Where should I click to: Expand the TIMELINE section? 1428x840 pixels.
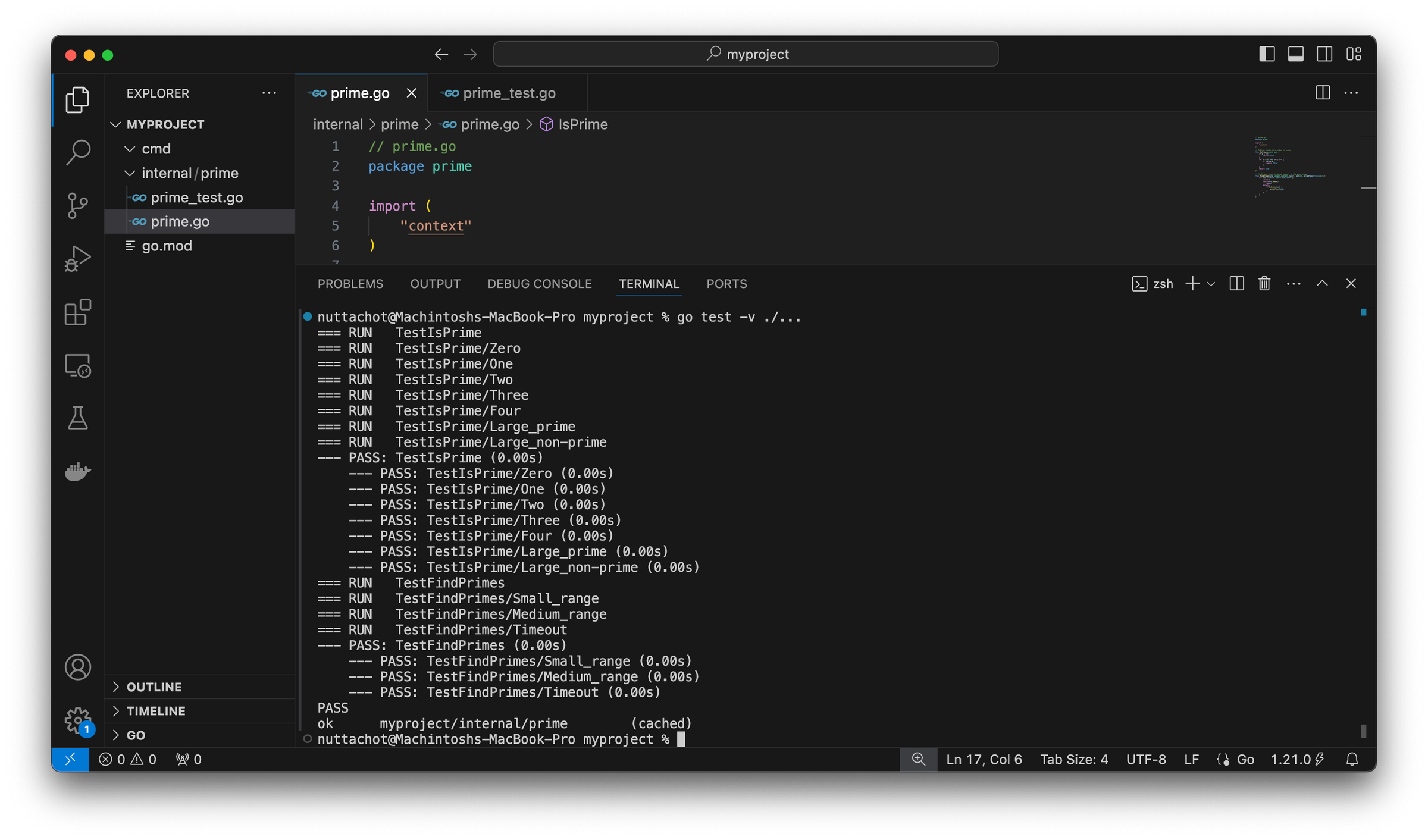tap(156, 710)
